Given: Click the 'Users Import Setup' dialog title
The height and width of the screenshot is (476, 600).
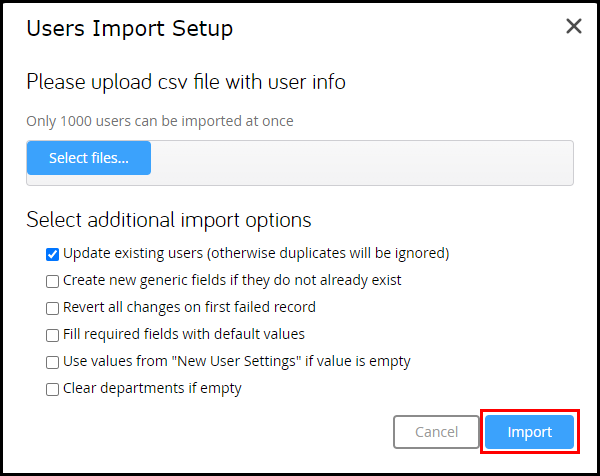Looking at the screenshot, I should click(x=130, y=29).
